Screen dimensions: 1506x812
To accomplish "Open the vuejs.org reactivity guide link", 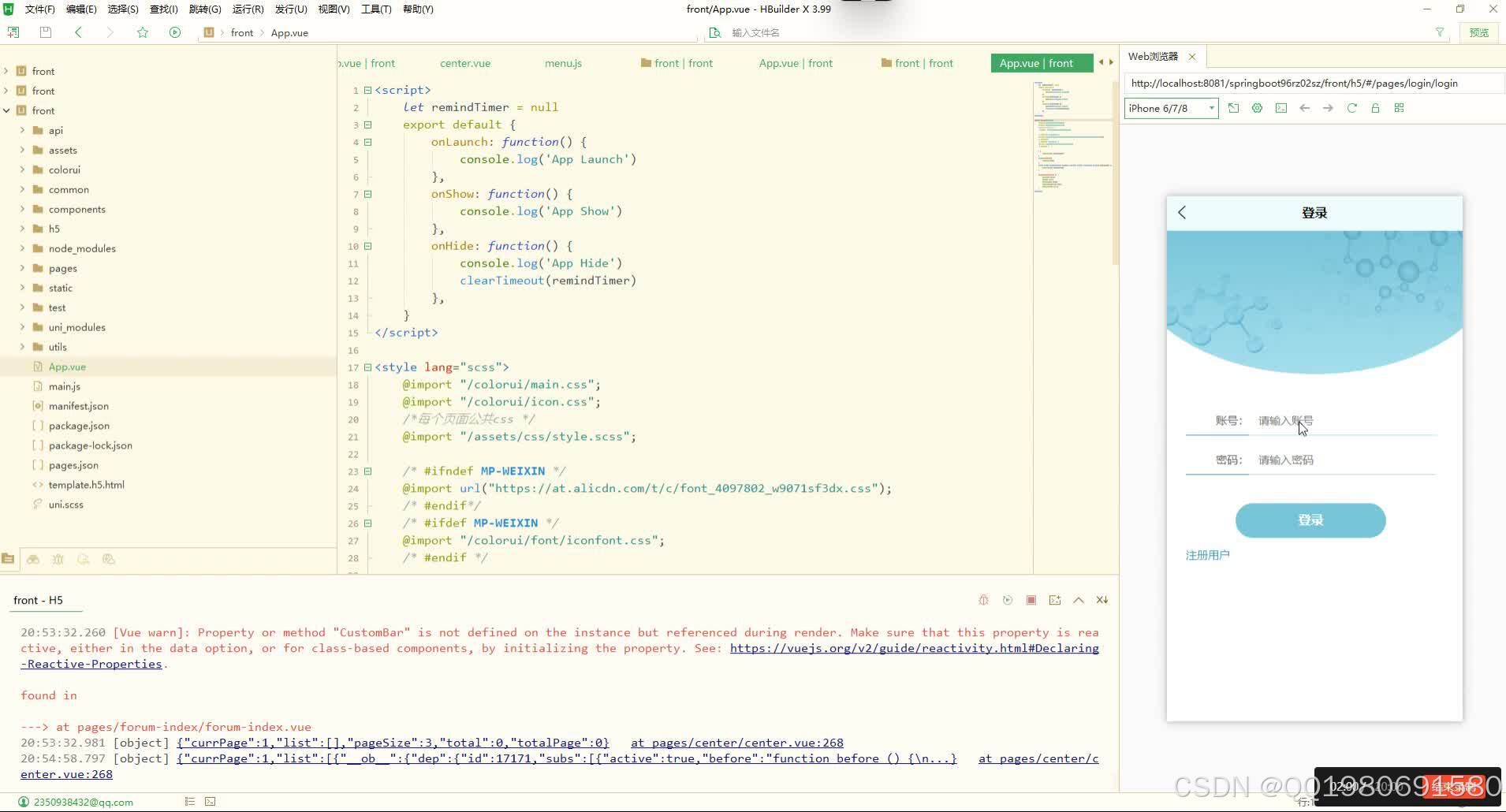I will (x=914, y=648).
